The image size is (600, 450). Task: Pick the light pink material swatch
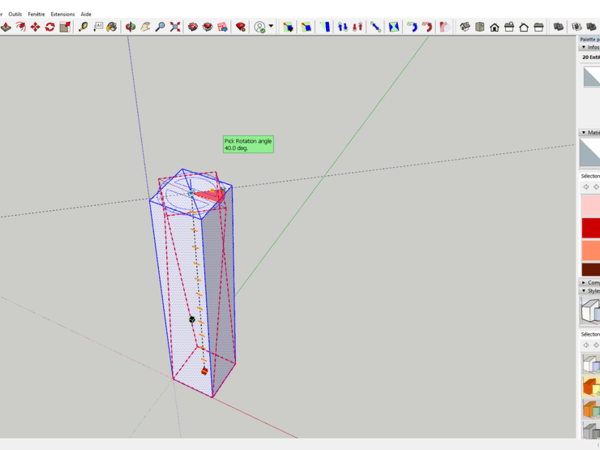pyautogui.click(x=590, y=206)
